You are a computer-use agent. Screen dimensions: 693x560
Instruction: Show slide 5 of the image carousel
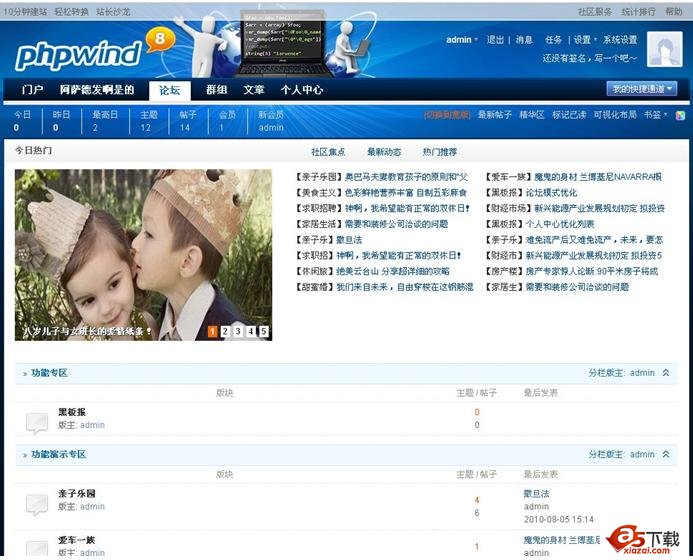pos(263,331)
